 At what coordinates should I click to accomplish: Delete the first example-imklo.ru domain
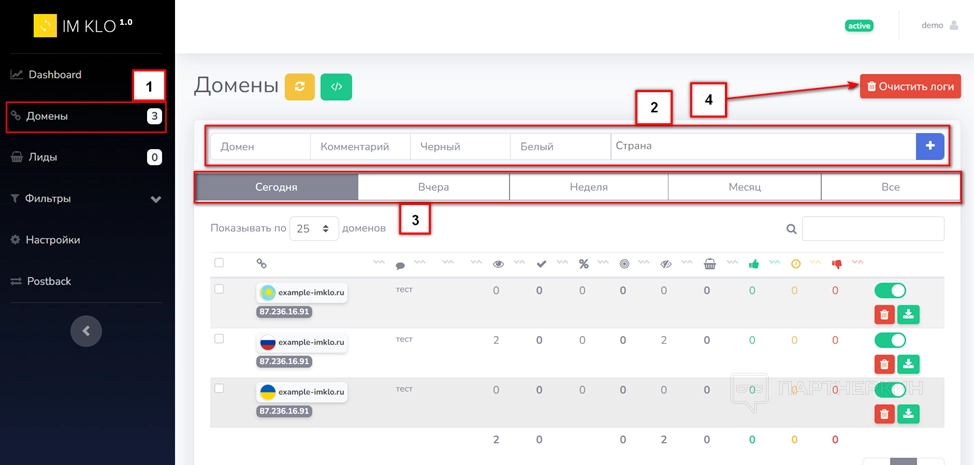pyautogui.click(x=884, y=314)
